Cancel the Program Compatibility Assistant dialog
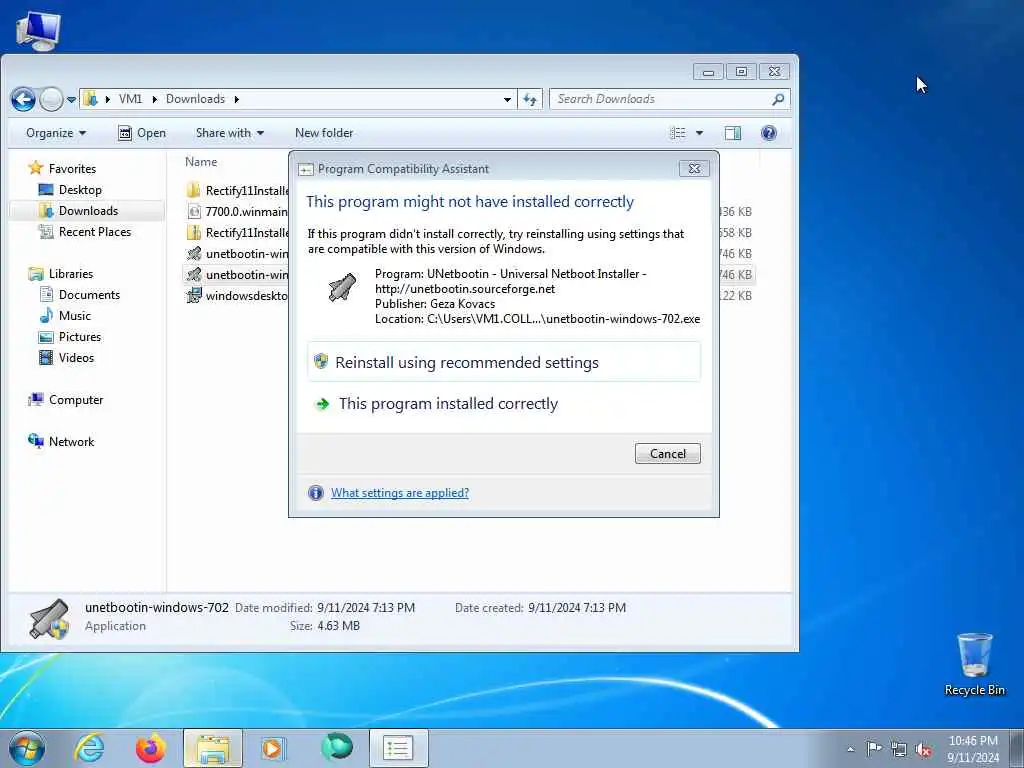The width and height of the screenshot is (1024, 768). [x=667, y=453]
